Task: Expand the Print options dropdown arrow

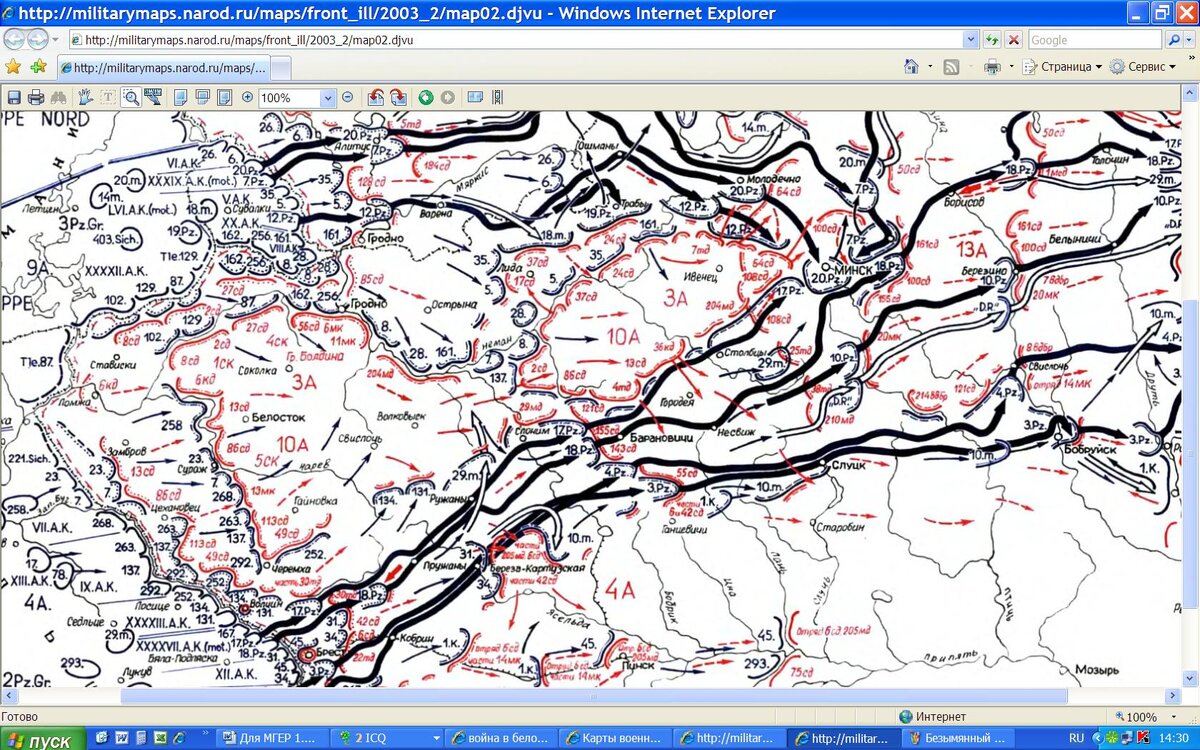Action: (x=1010, y=67)
